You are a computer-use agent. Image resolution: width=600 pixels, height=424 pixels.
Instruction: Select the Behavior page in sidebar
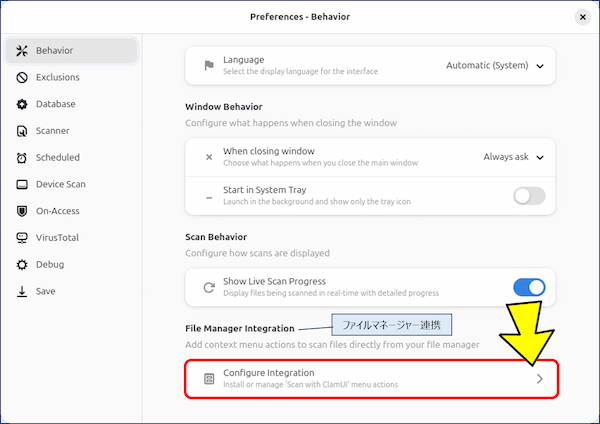point(71,51)
